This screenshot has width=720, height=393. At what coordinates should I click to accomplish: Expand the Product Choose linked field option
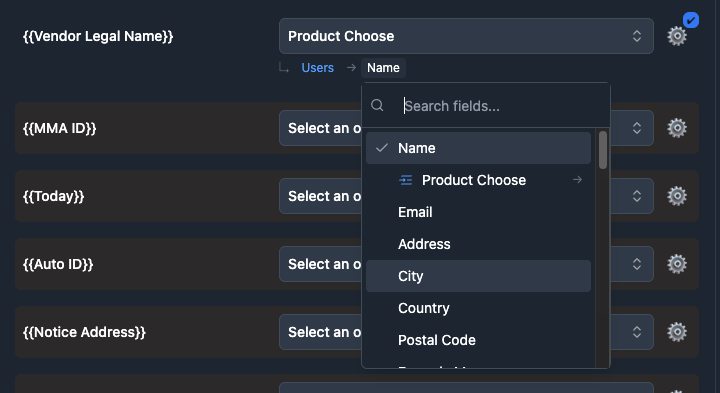click(x=478, y=180)
